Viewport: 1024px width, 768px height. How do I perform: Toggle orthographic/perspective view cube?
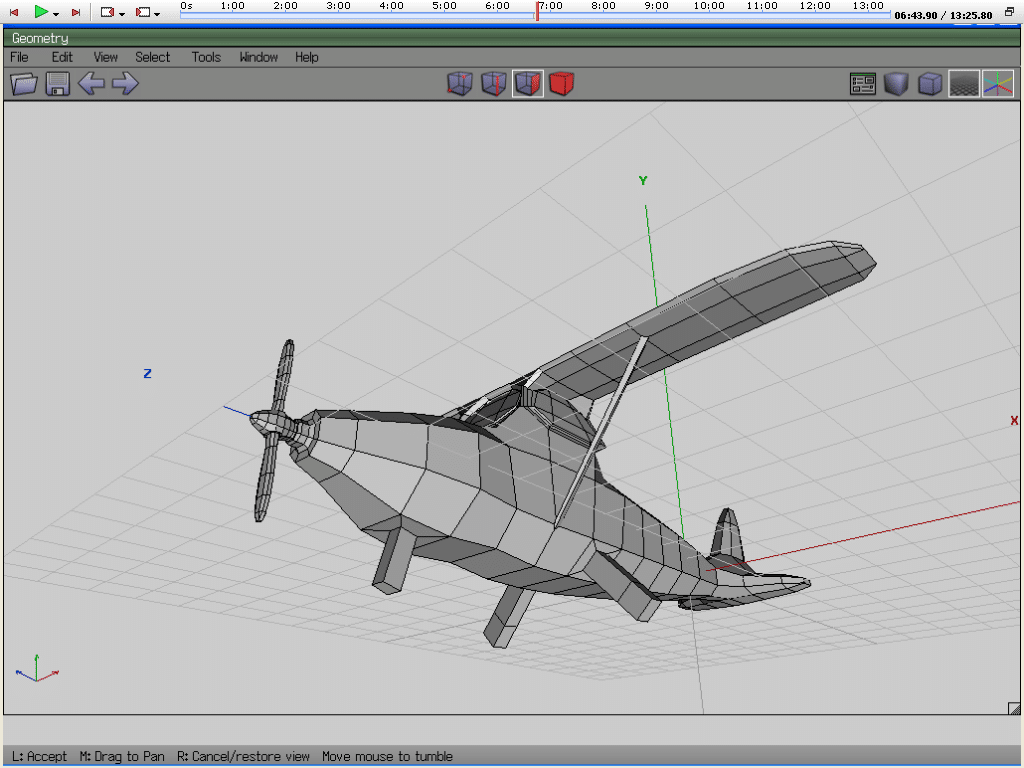click(930, 84)
